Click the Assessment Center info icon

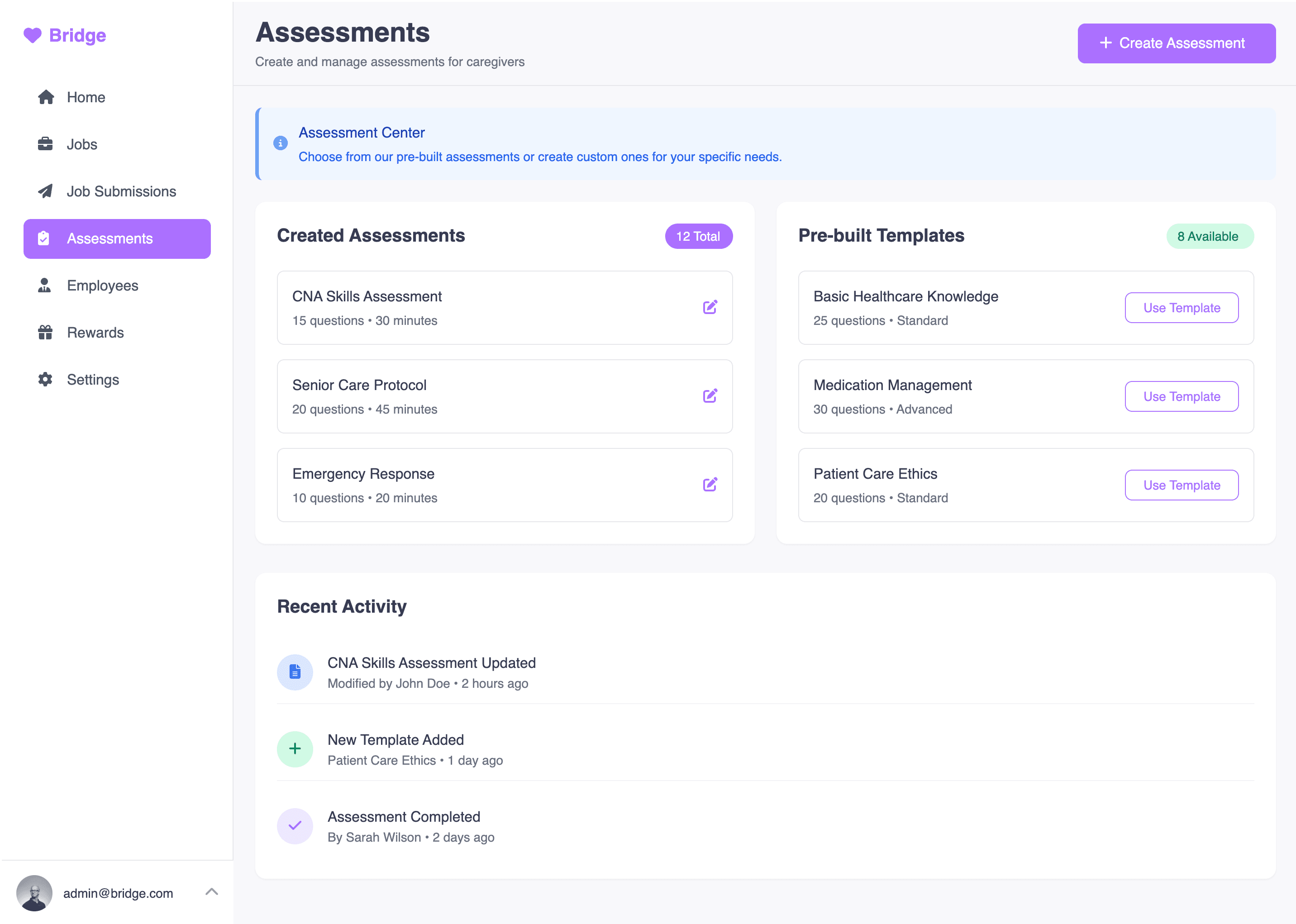[281, 143]
